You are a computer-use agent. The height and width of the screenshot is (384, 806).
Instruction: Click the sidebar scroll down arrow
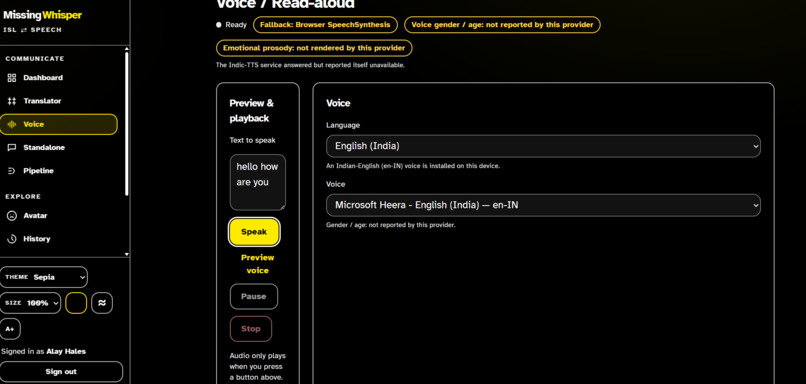(x=127, y=254)
